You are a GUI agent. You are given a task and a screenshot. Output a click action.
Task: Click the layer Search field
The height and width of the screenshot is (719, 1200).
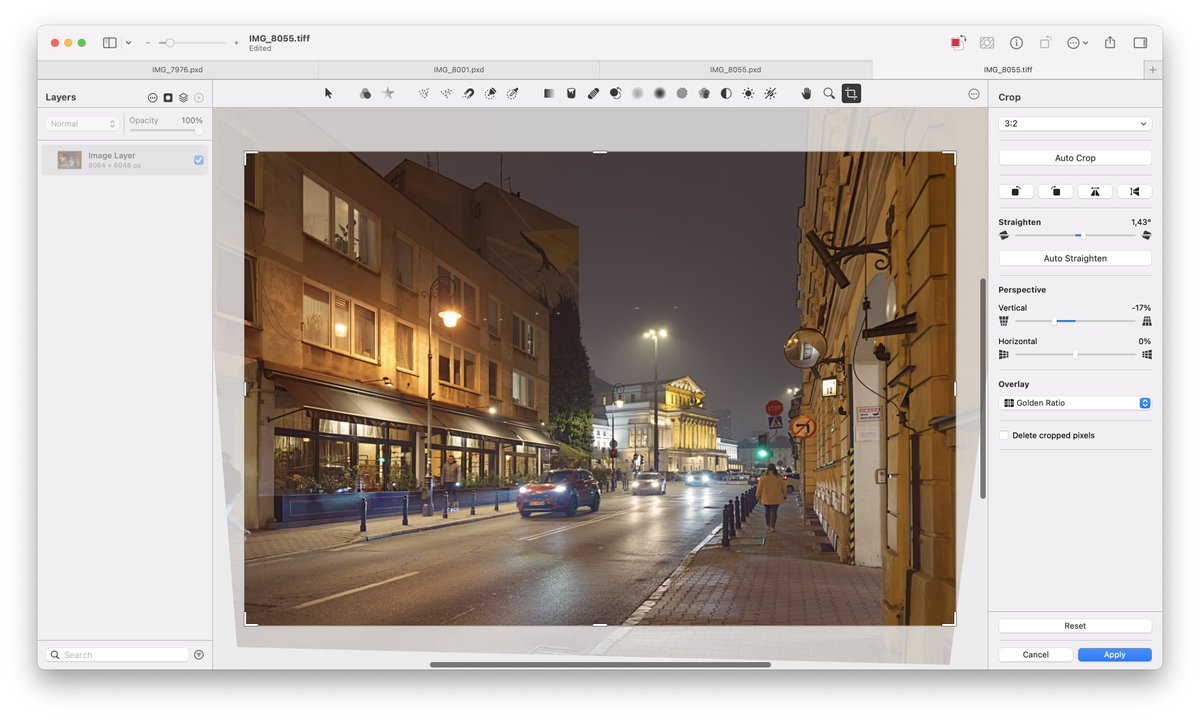[x=117, y=655]
